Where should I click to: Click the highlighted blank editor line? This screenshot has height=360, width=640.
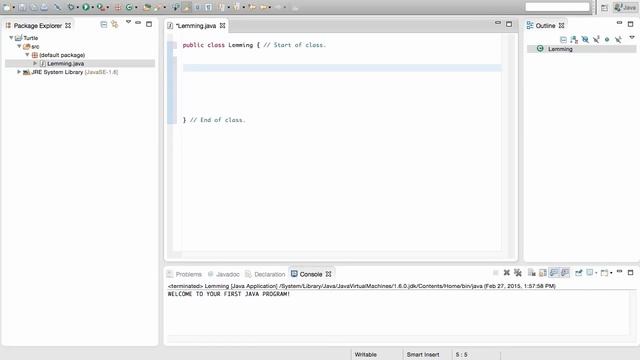click(342, 68)
